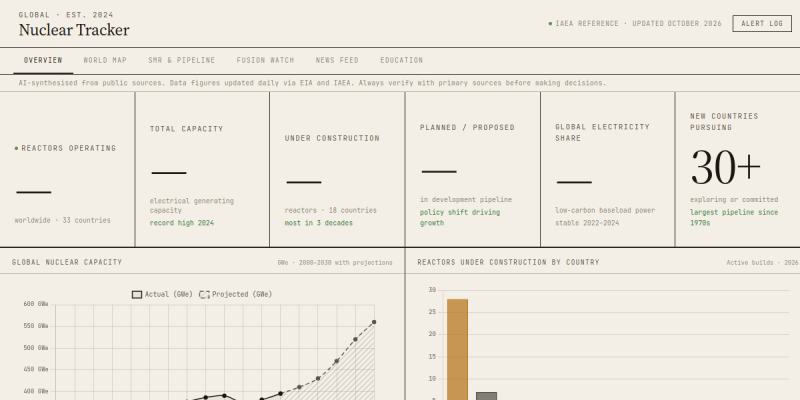Click the Global Nuclear Capacity heading
The image size is (800, 400).
pos(67,262)
